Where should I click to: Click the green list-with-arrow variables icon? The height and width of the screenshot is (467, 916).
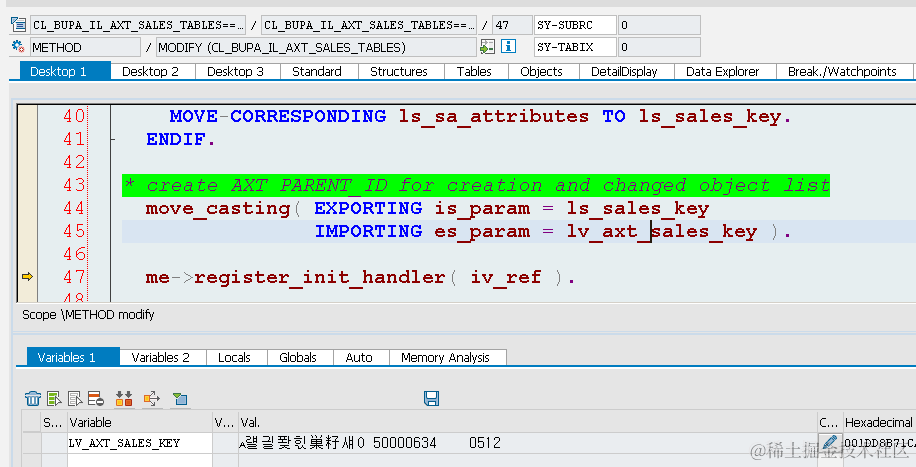[x=54, y=399]
